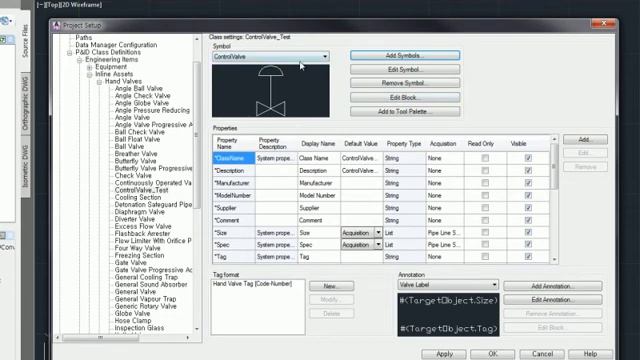640x360 pixels.
Task: Toggle Visible checkbox for Size row
Action: (528, 233)
